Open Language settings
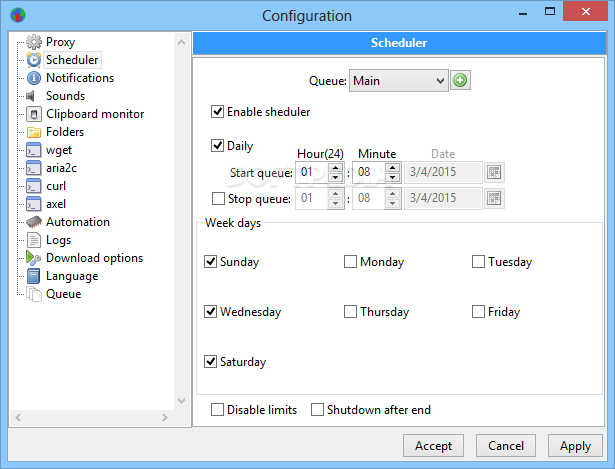 (x=72, y=276)
